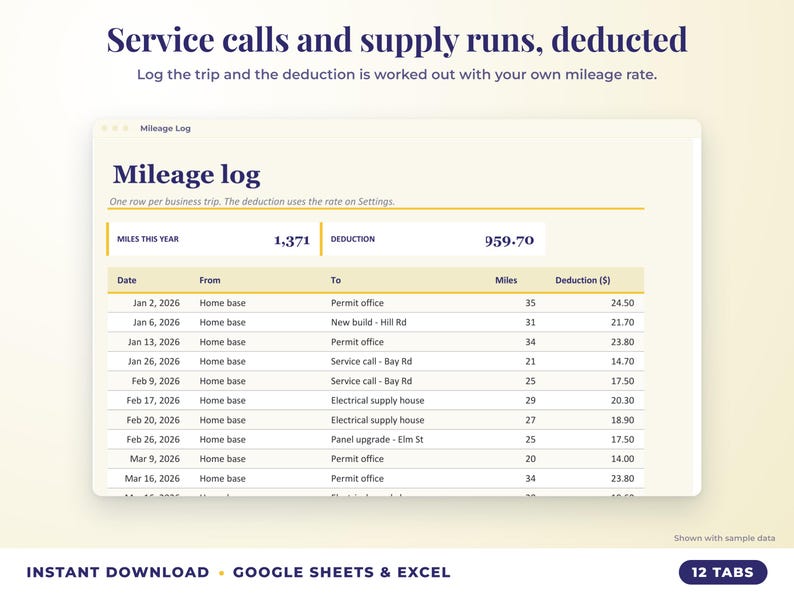Click the Jan 13, 2026 date cell
Image resolution: width=794 pixels, height=596 pixels.
pos(153,342)
